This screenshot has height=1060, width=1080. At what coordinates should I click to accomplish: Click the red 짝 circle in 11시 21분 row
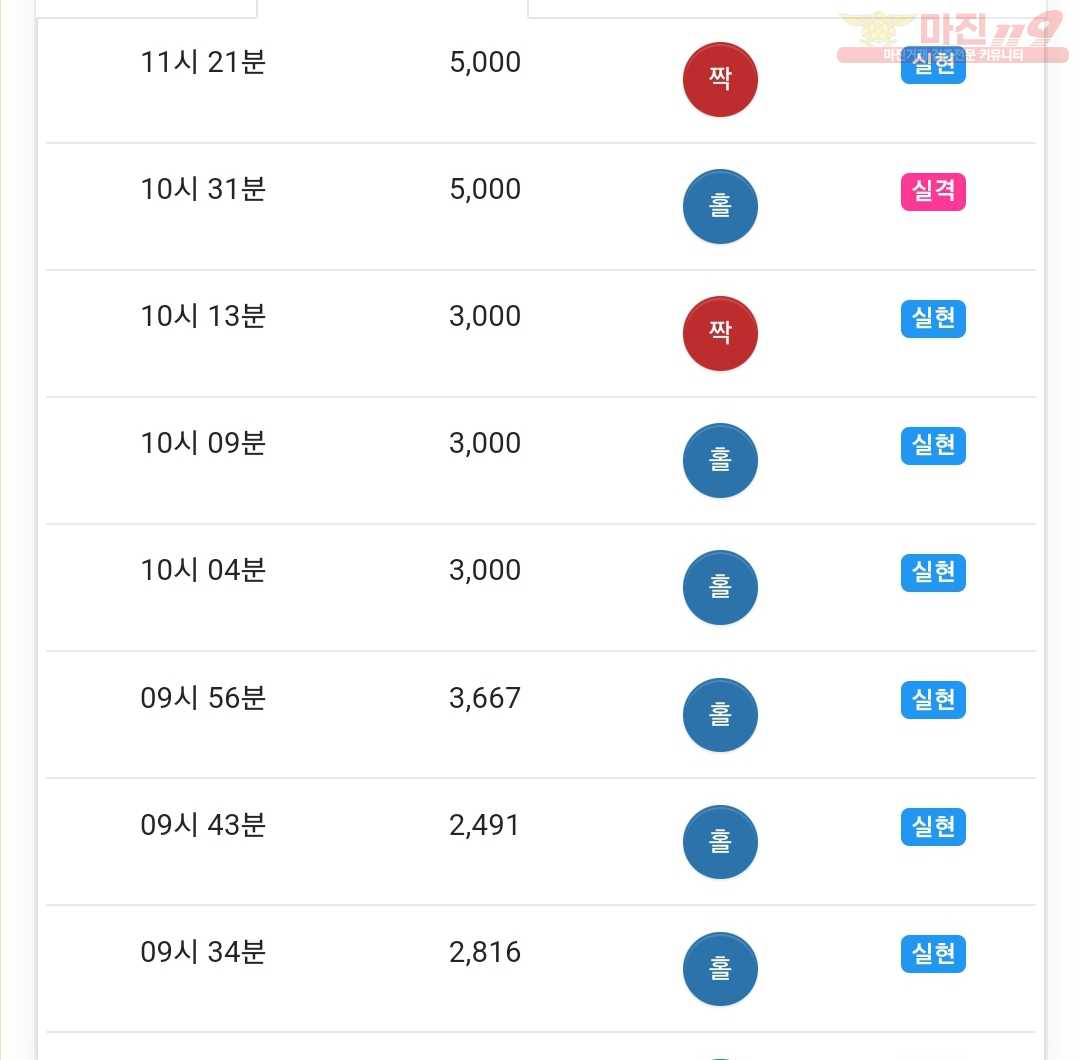pyautogui.click(x=720, y=79)
